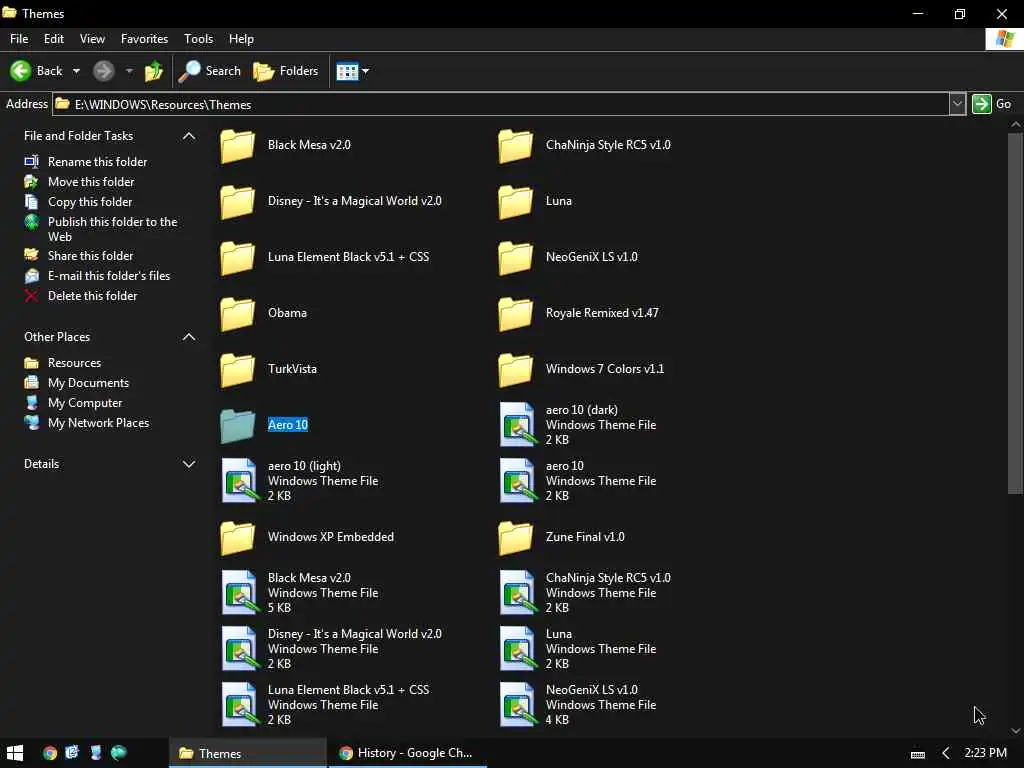Expand hidden tray icons chevron
The image size is (1024, 768).
pos(945,754)
